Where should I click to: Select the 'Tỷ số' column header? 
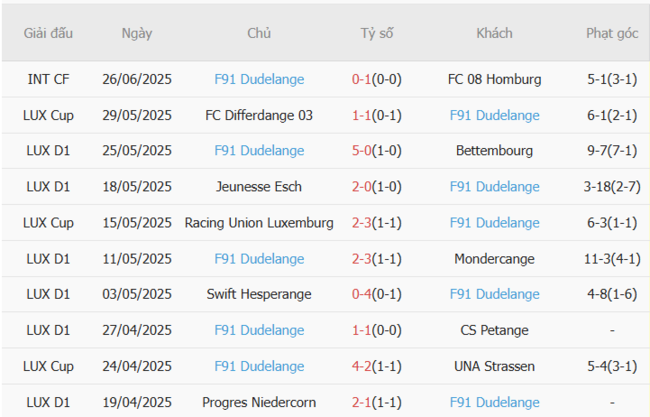(377, 33)
